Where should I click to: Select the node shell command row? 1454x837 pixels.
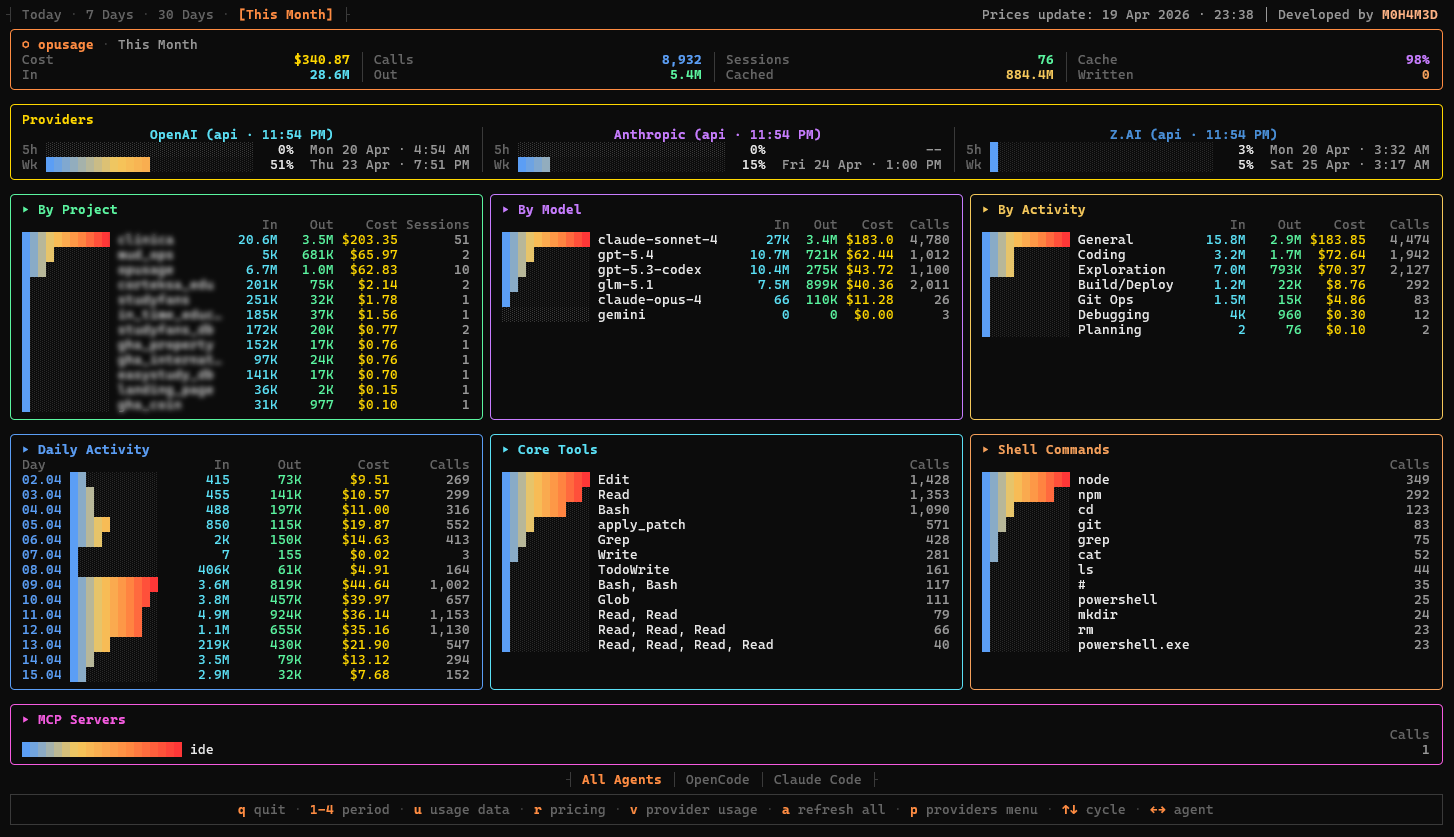pyautogui.click(x=1205, y=480)
